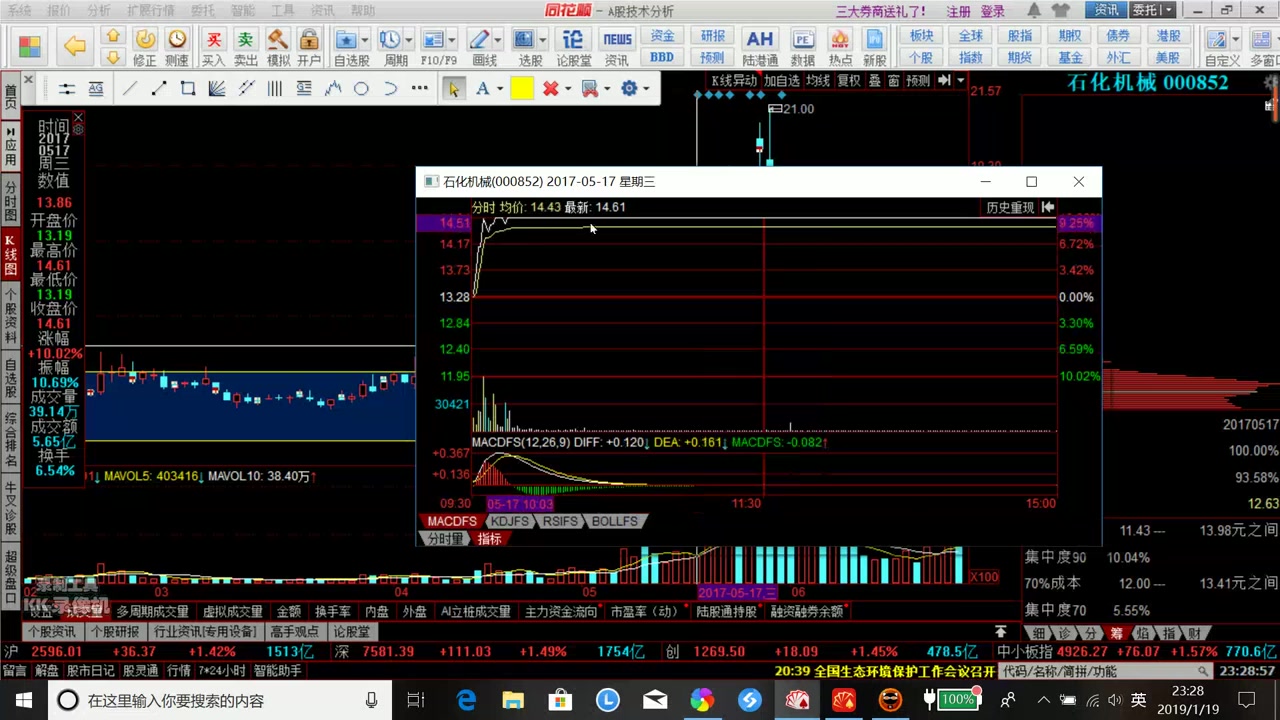The image size is (1280, 720).
Task: Click the 注册 register link
Action: (958, 11)
